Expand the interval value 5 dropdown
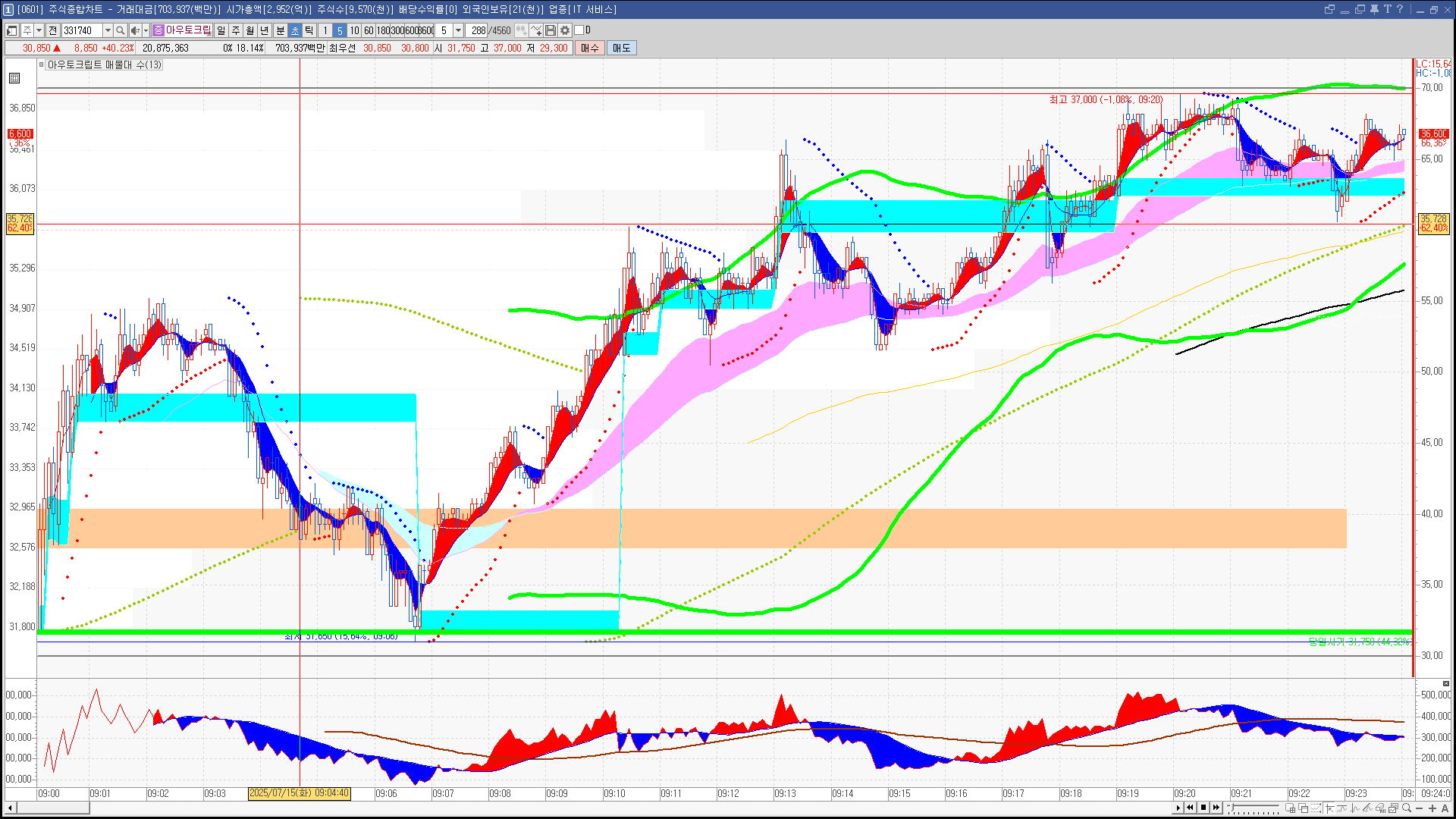Viewport: 1456px width, 819px height. [x=458, y=30]
